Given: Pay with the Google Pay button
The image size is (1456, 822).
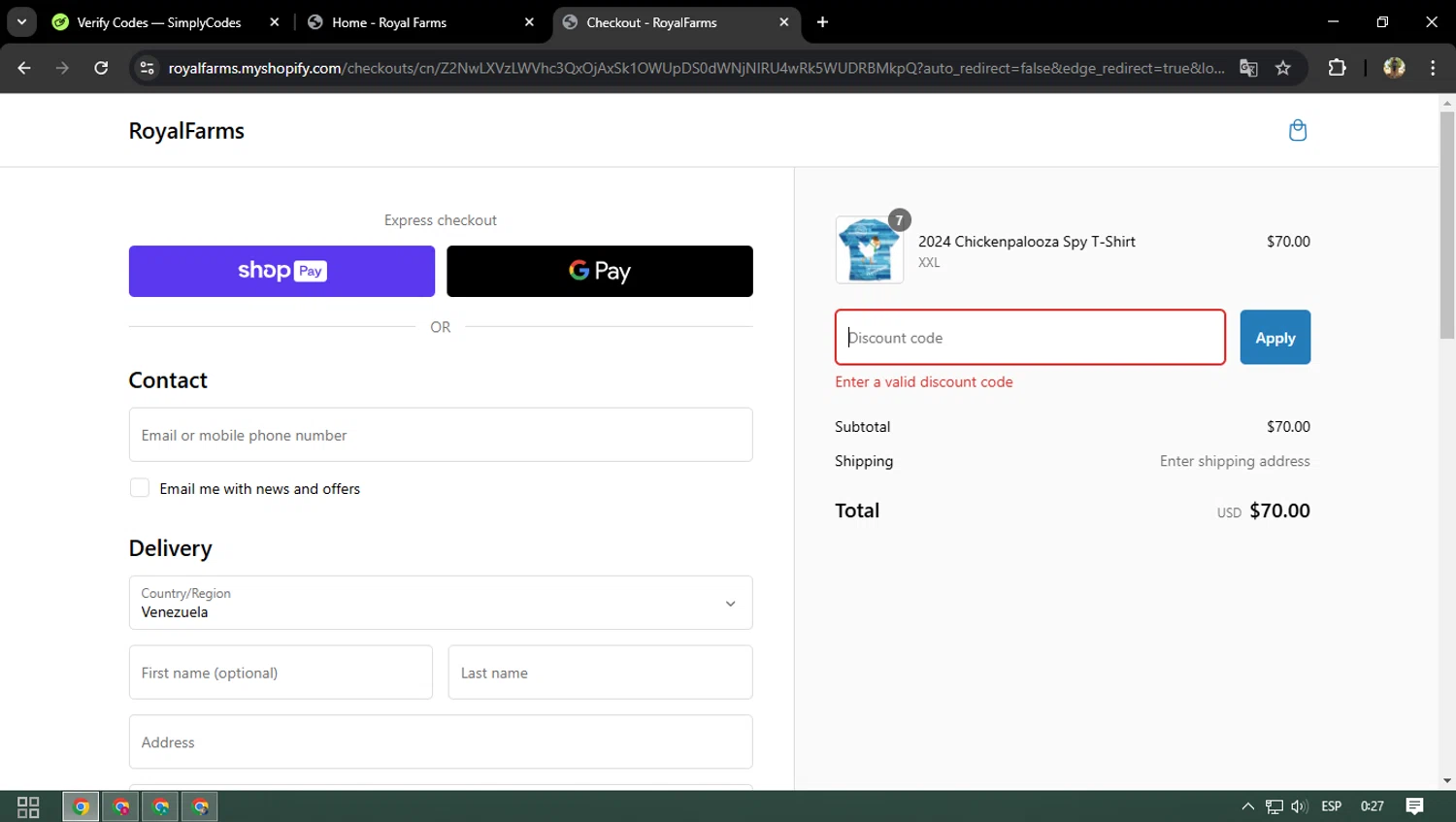Looking at the screenshot, I should [x=600, y=271].
